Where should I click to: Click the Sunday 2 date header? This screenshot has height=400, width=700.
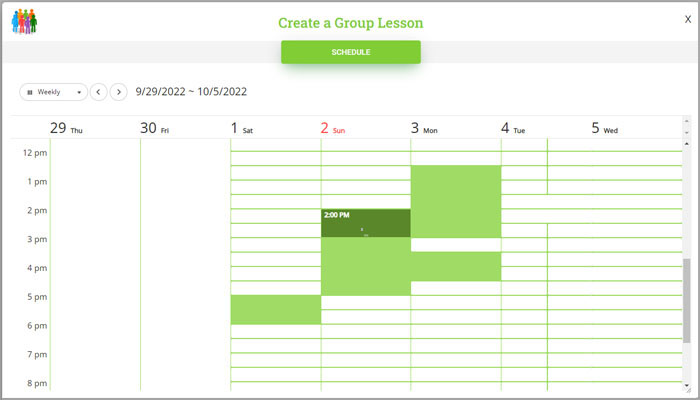(333, 128)
